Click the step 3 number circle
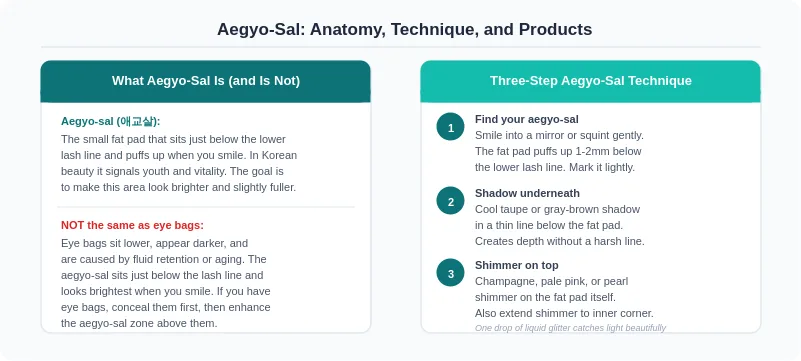This screenshot has width=801, height=361. click(x=450, y=273)
